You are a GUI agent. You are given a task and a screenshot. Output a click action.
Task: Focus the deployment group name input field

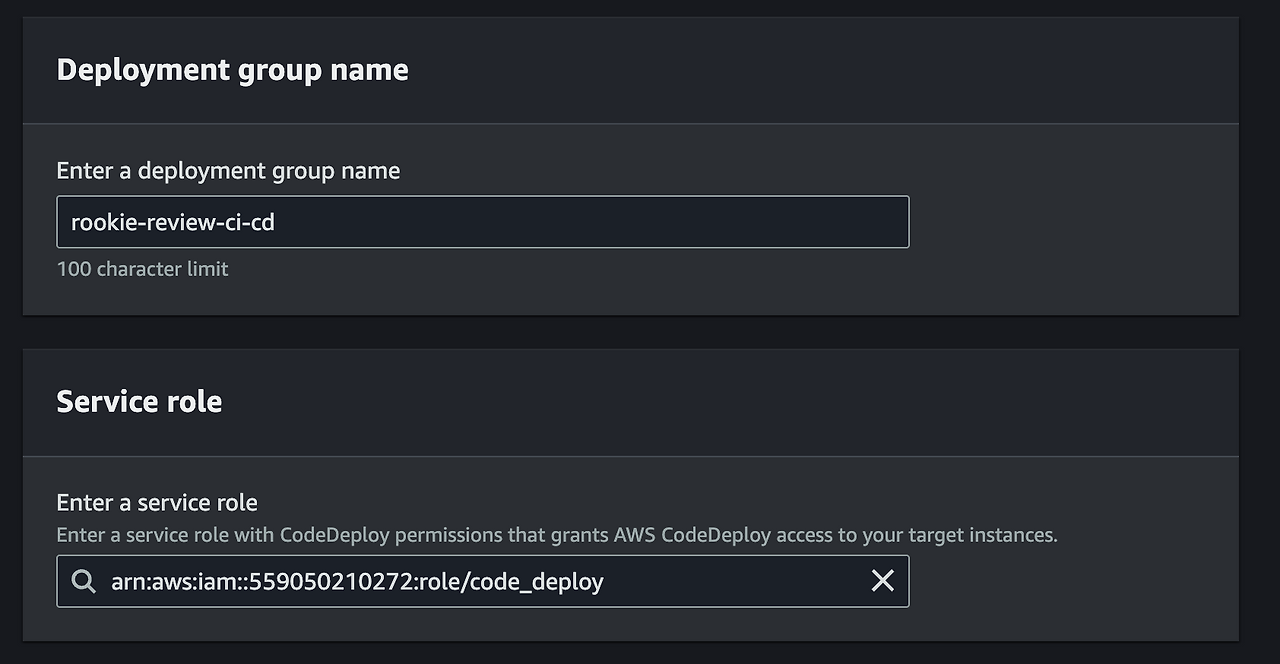[x=483, y=222]
